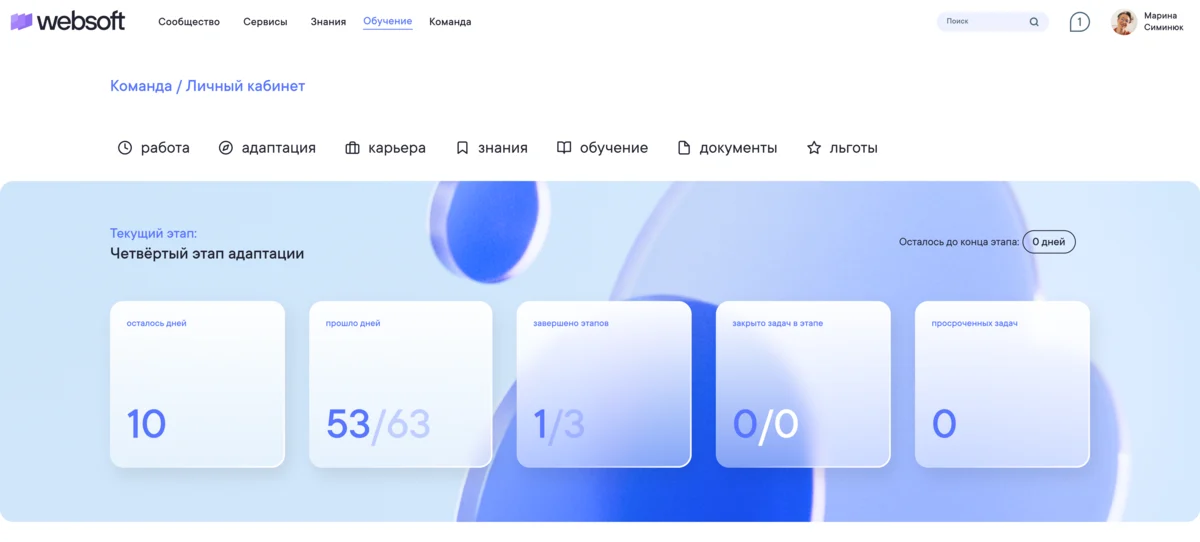Click the clock icon beside работа

pyautogui.click(x=125, y=148)
